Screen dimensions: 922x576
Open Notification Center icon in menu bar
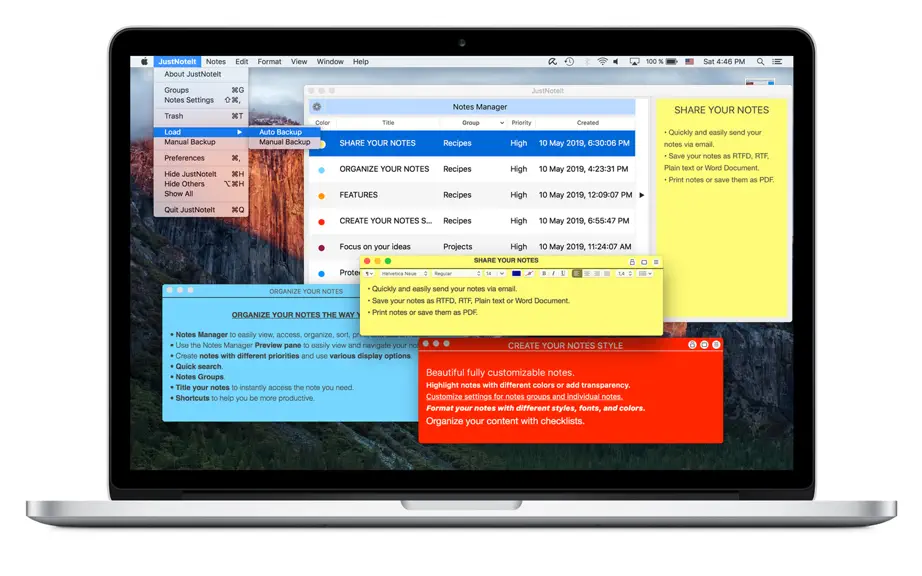(777, 61)
